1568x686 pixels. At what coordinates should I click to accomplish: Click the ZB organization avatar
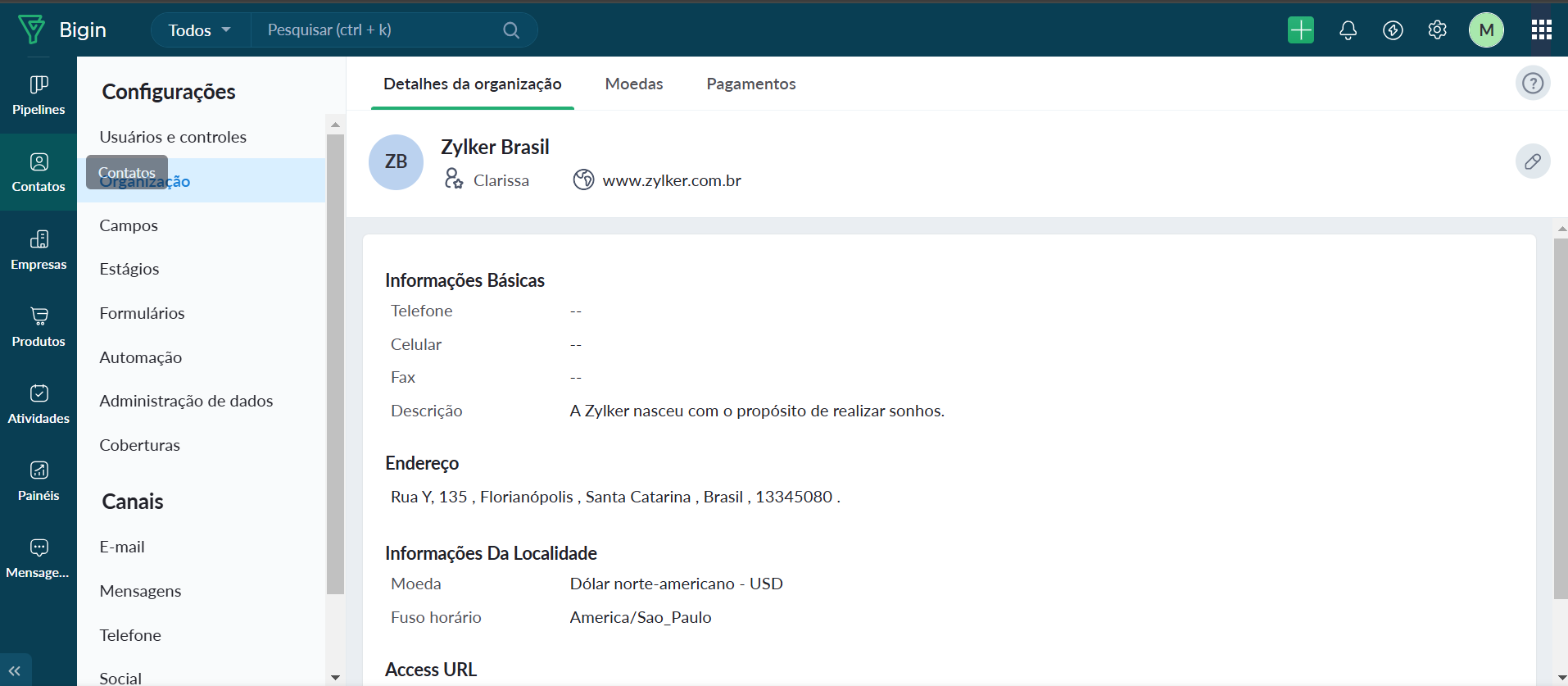coord(396,162)
